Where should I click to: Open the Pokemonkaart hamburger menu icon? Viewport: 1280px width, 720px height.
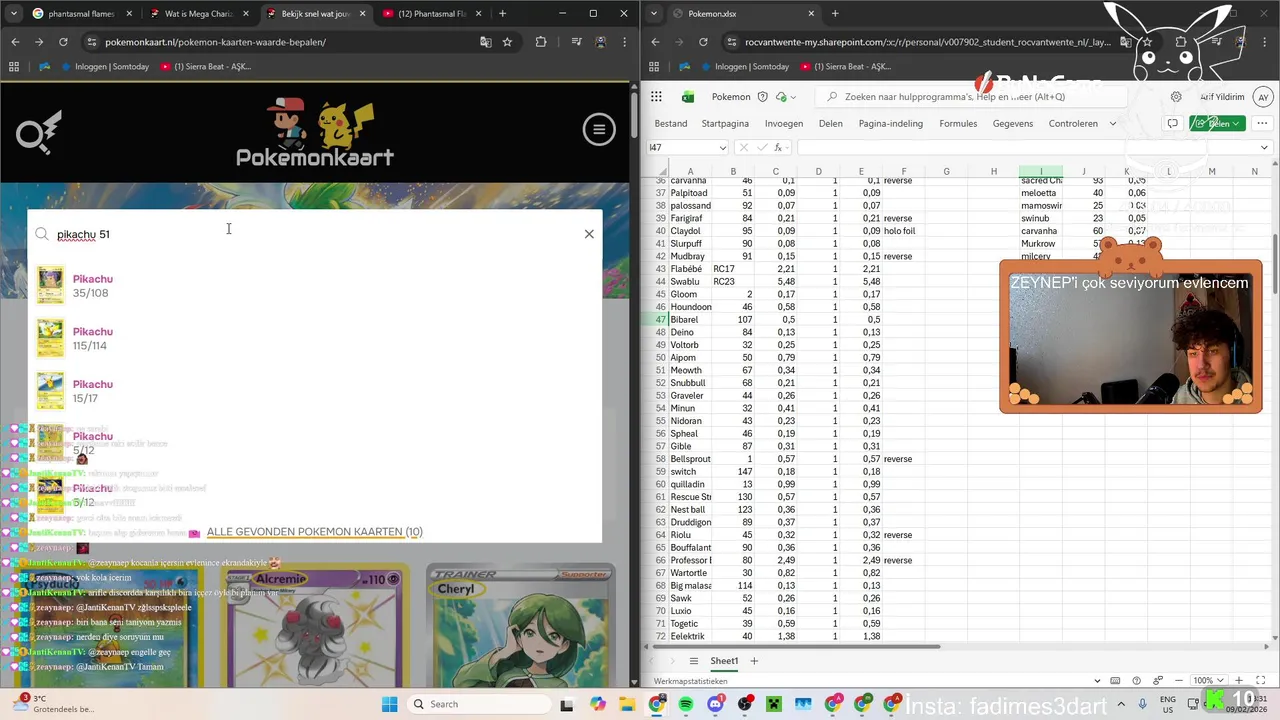point(599,129)
